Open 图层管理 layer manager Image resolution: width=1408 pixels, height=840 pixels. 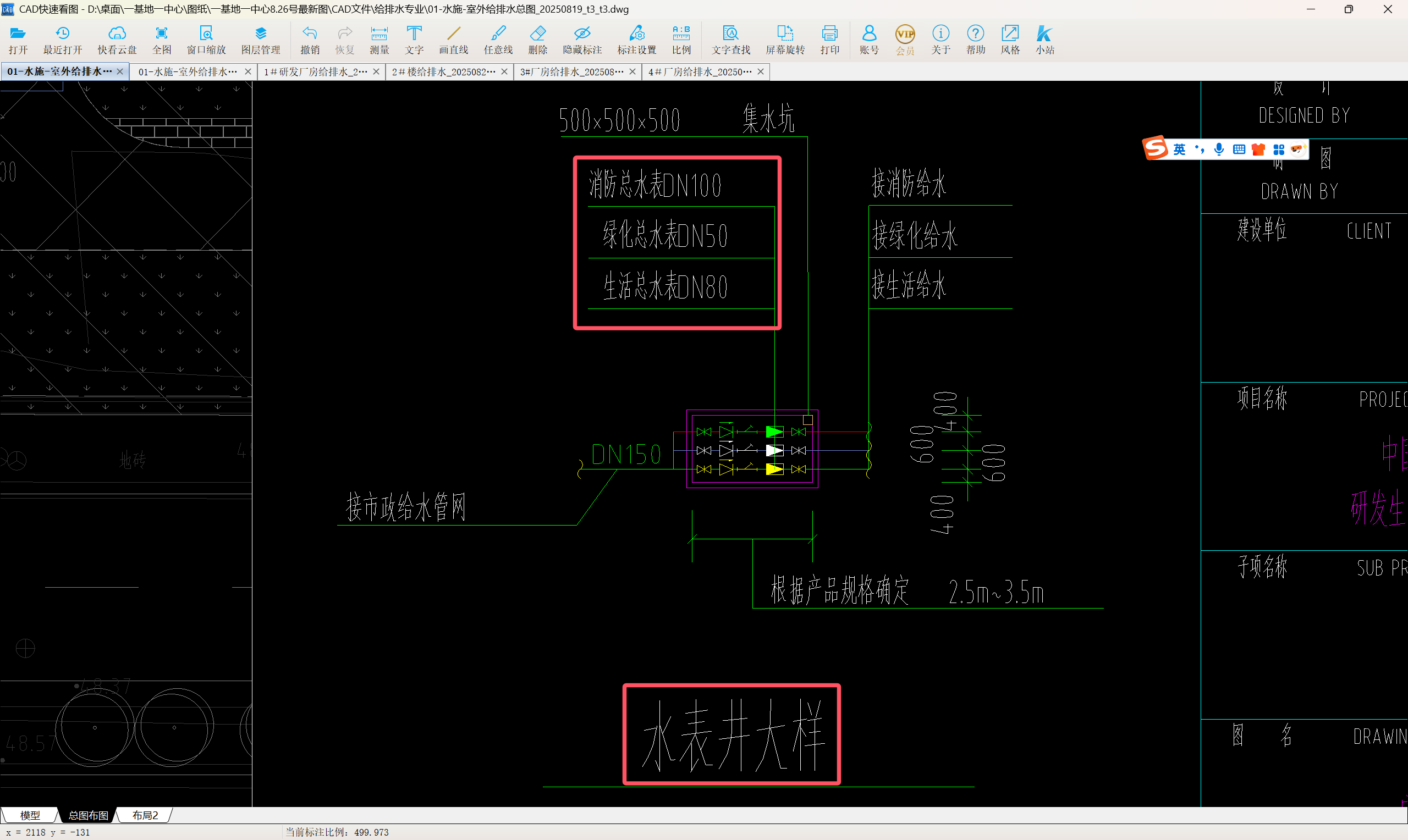tap(261, 40)
